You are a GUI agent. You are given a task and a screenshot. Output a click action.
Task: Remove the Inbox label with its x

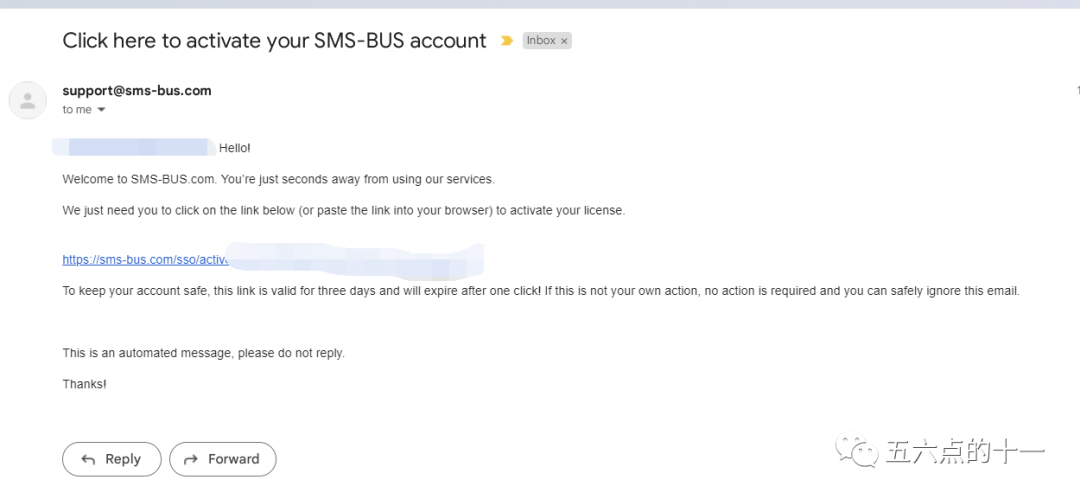click(564, 41)
